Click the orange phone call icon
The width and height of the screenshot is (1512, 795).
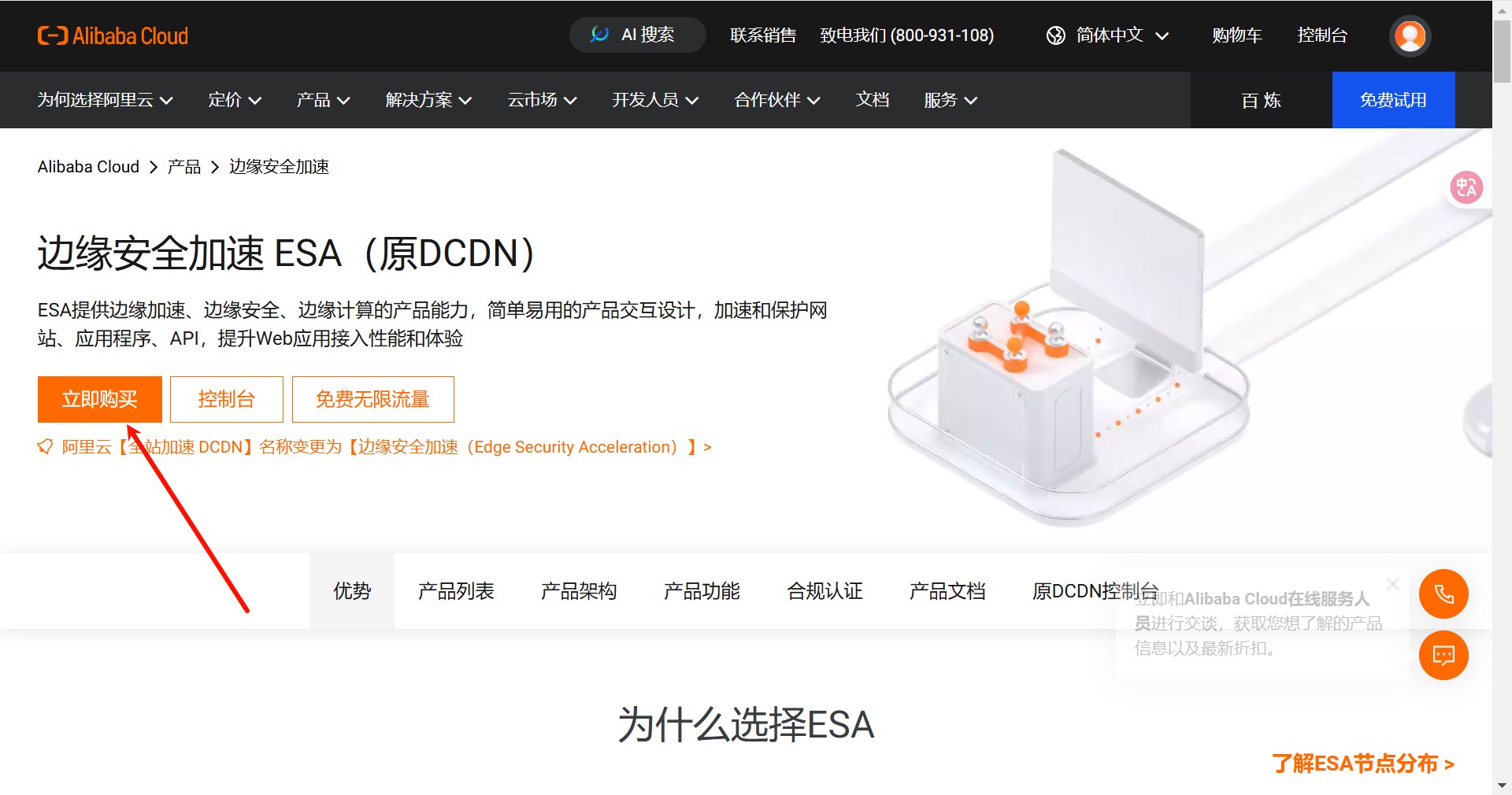click(x=1443, y=593)
